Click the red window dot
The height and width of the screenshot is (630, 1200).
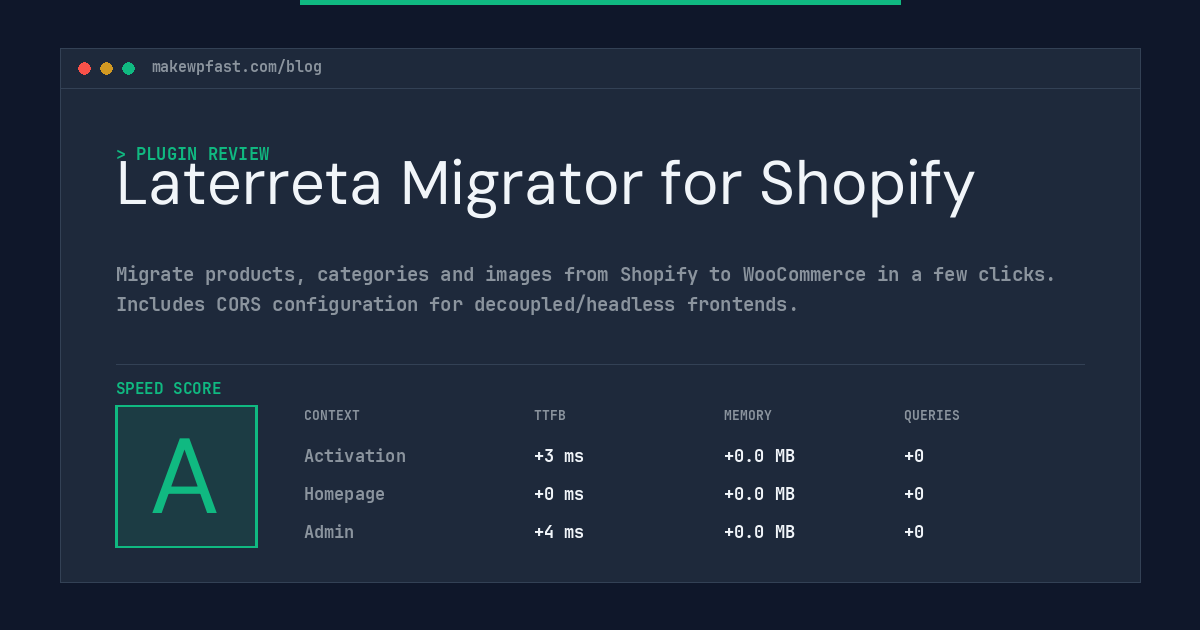point(84,68)
